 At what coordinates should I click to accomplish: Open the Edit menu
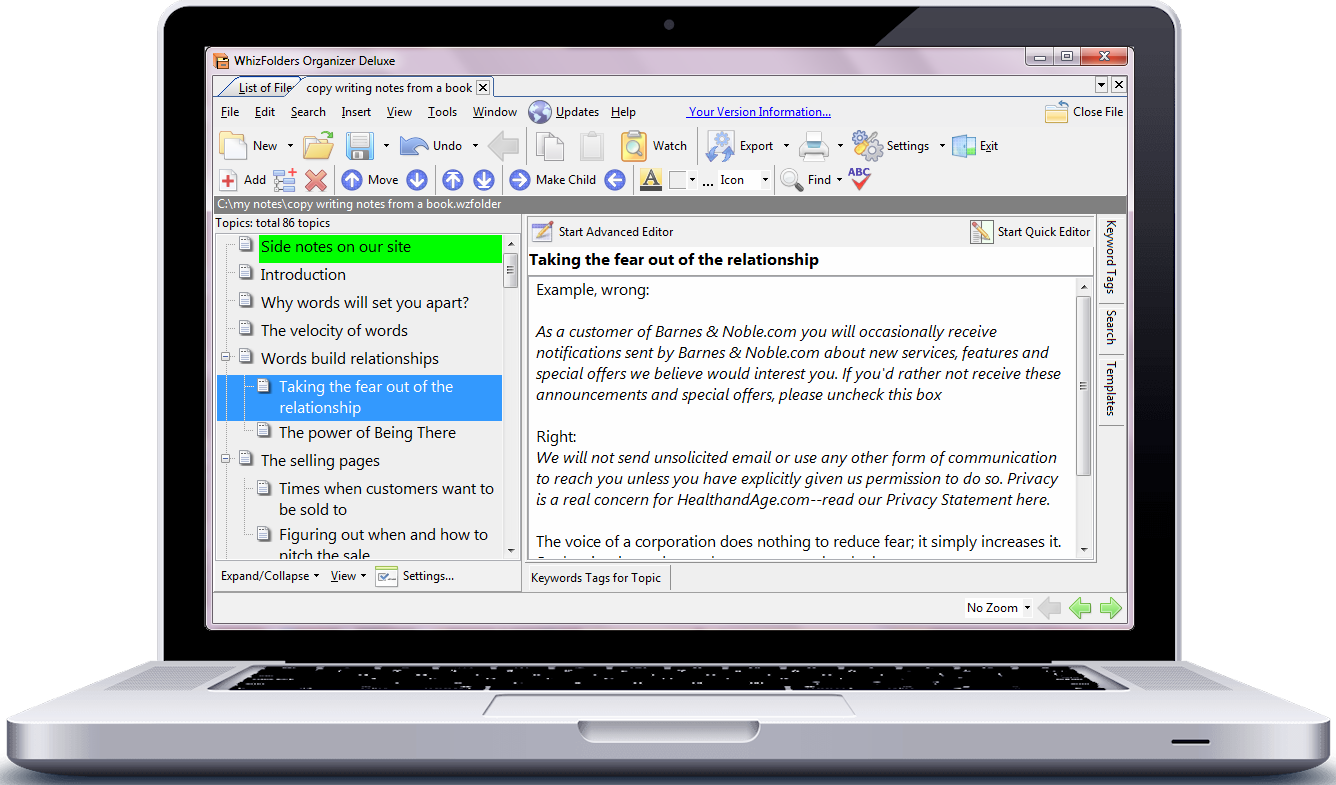pos(265,112)
